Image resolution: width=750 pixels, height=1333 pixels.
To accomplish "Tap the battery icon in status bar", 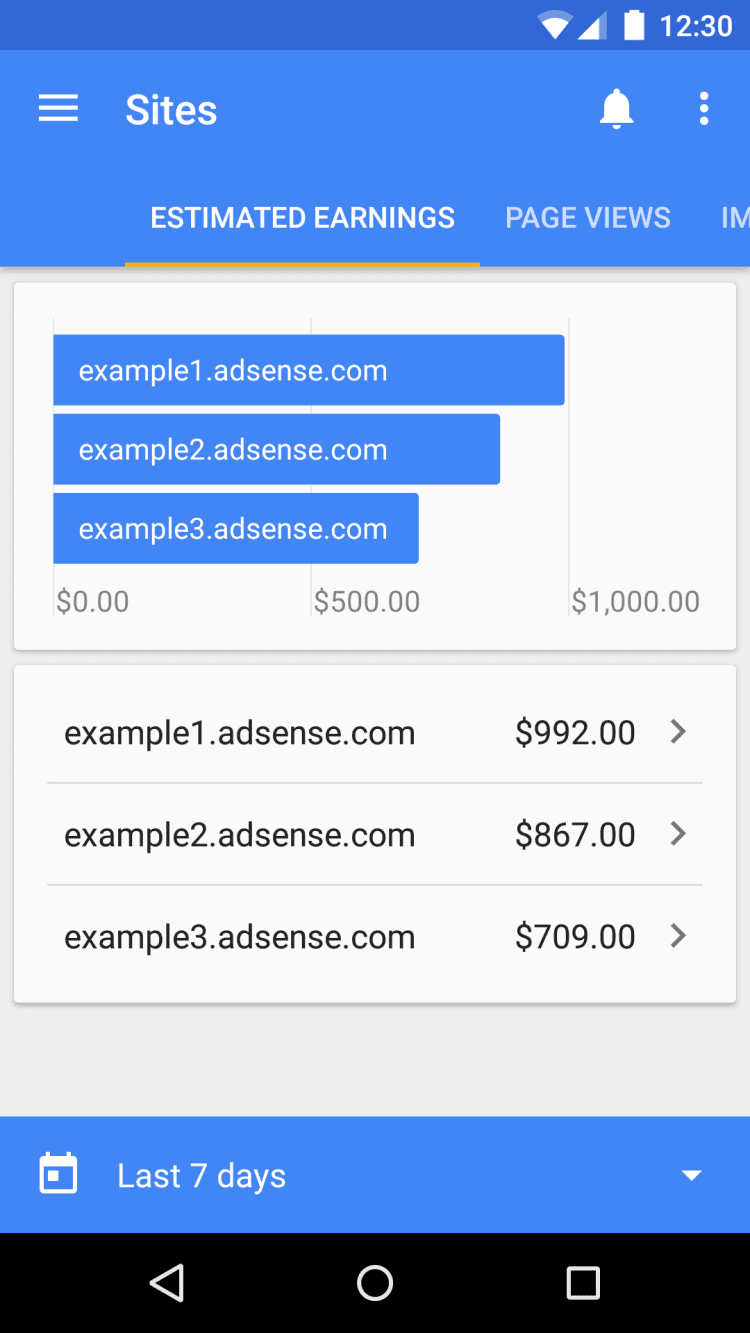I will 634,25.
